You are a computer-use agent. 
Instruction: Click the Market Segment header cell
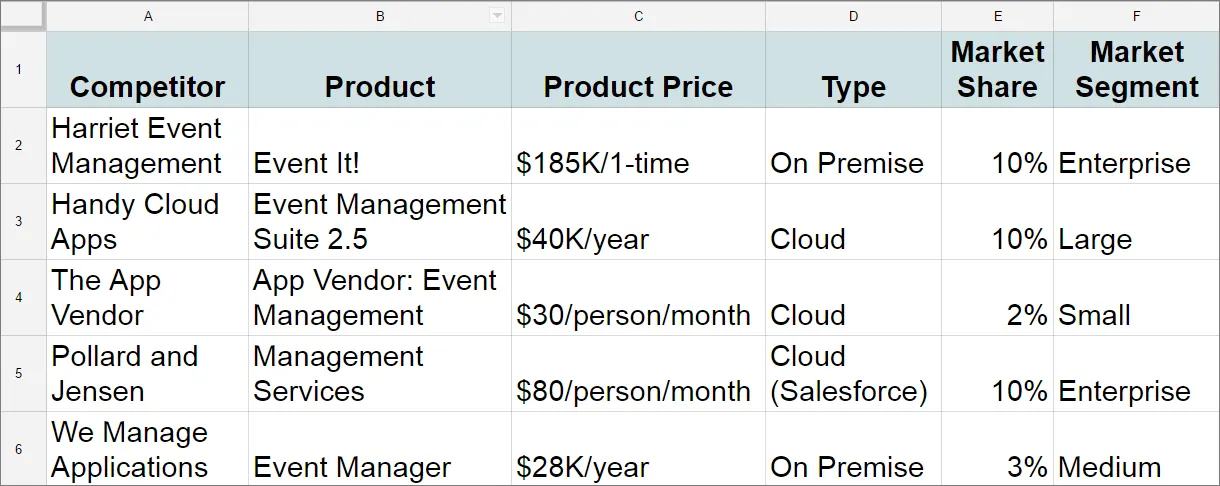[1136, 69]
